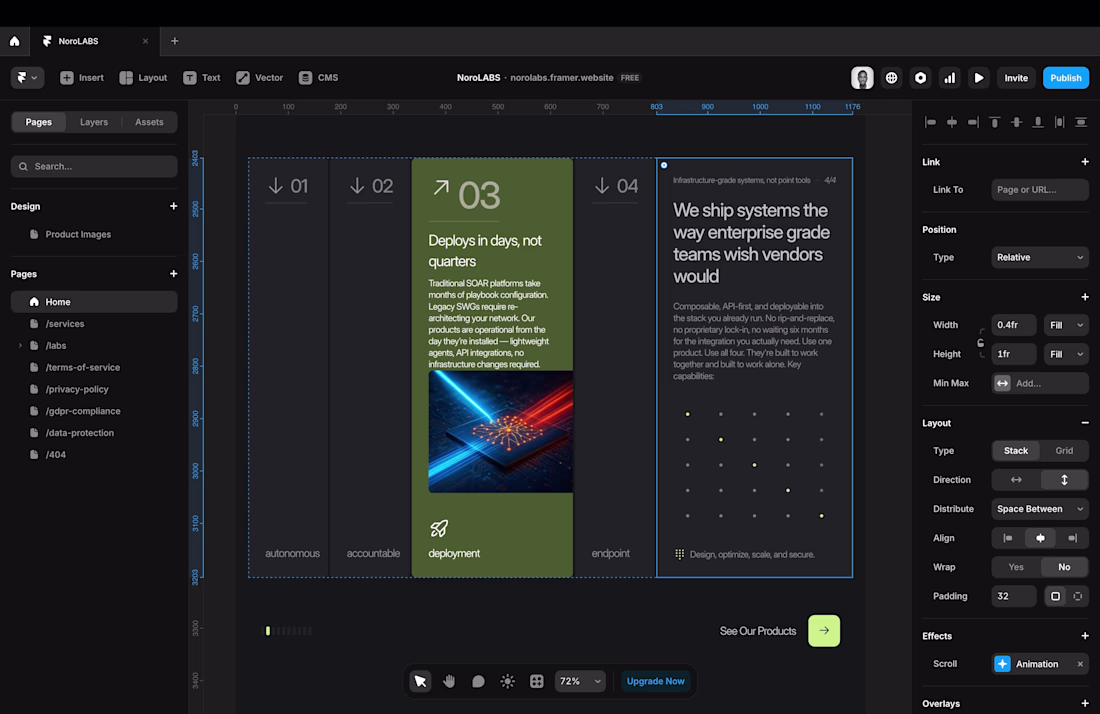Preview the site with play button
This screenshot has height=714, width=1100.
coord(979,78)
